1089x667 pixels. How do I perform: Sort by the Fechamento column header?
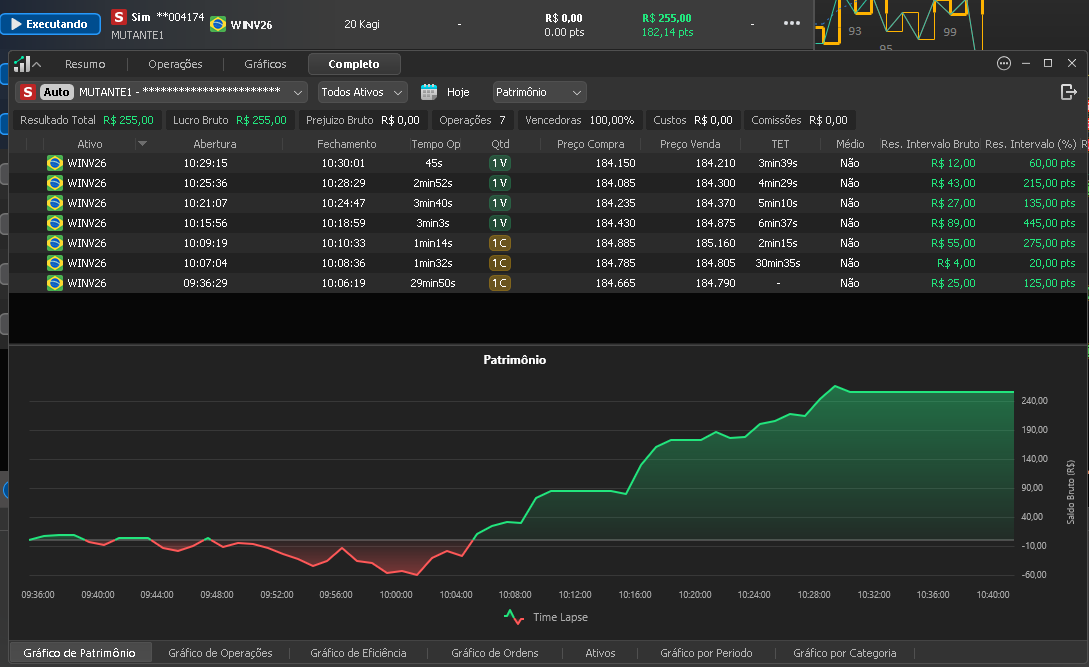pos(347,144)
